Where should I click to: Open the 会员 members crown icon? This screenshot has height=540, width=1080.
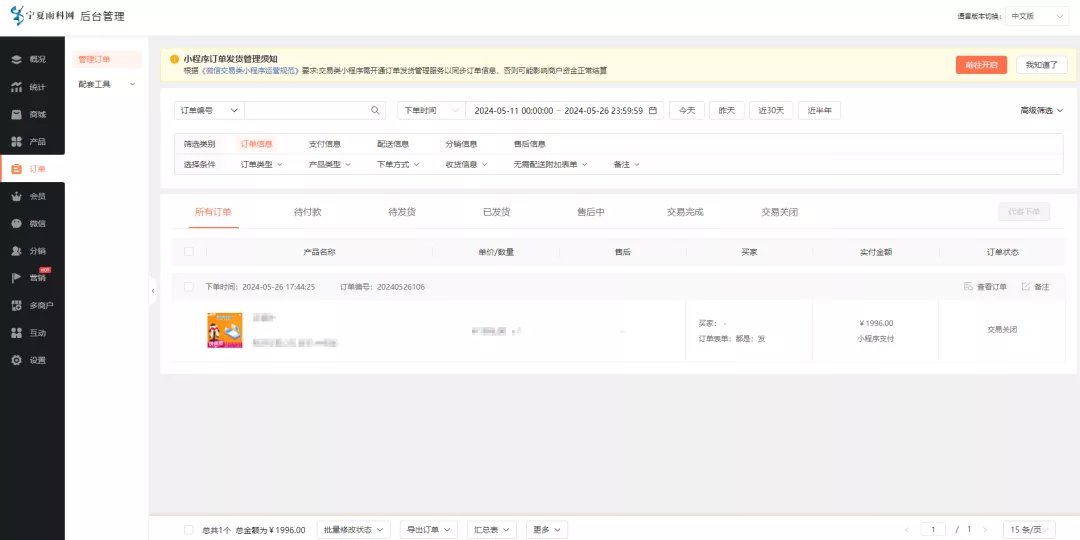coord(17,196)
